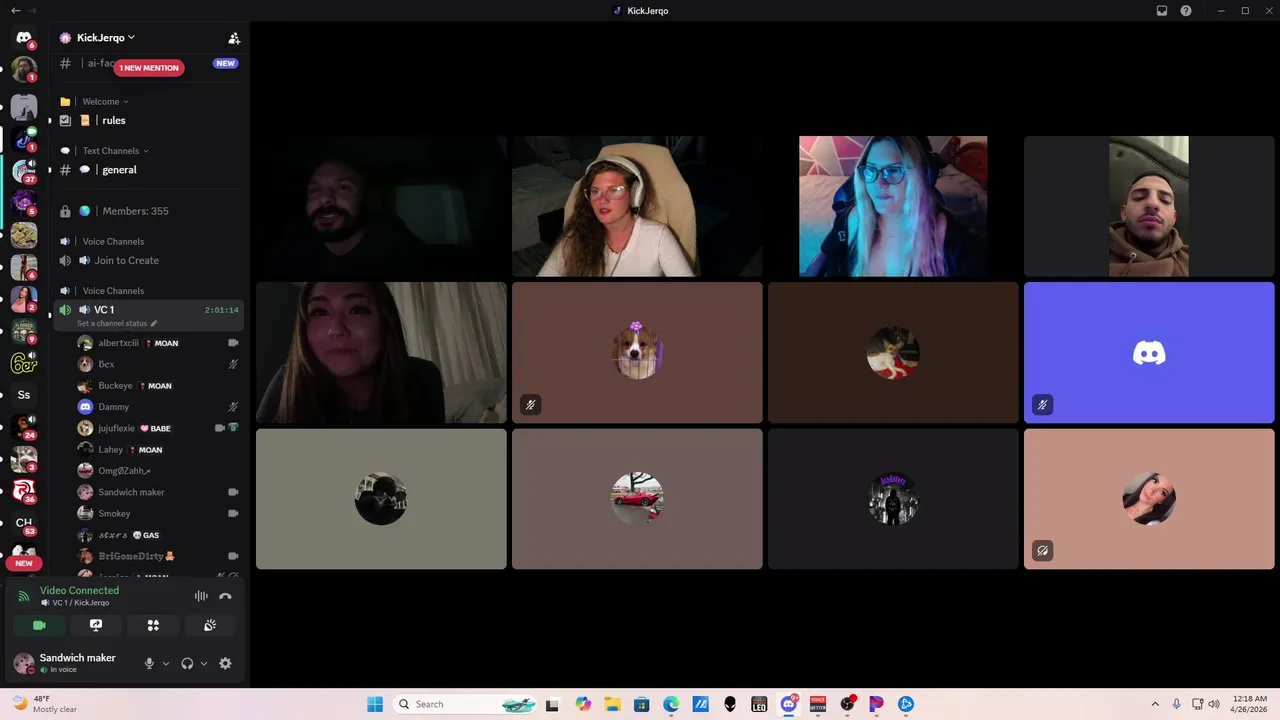Toggle camera off with the green video button
Screen dimensions: 1280x720
pos(39,625)
